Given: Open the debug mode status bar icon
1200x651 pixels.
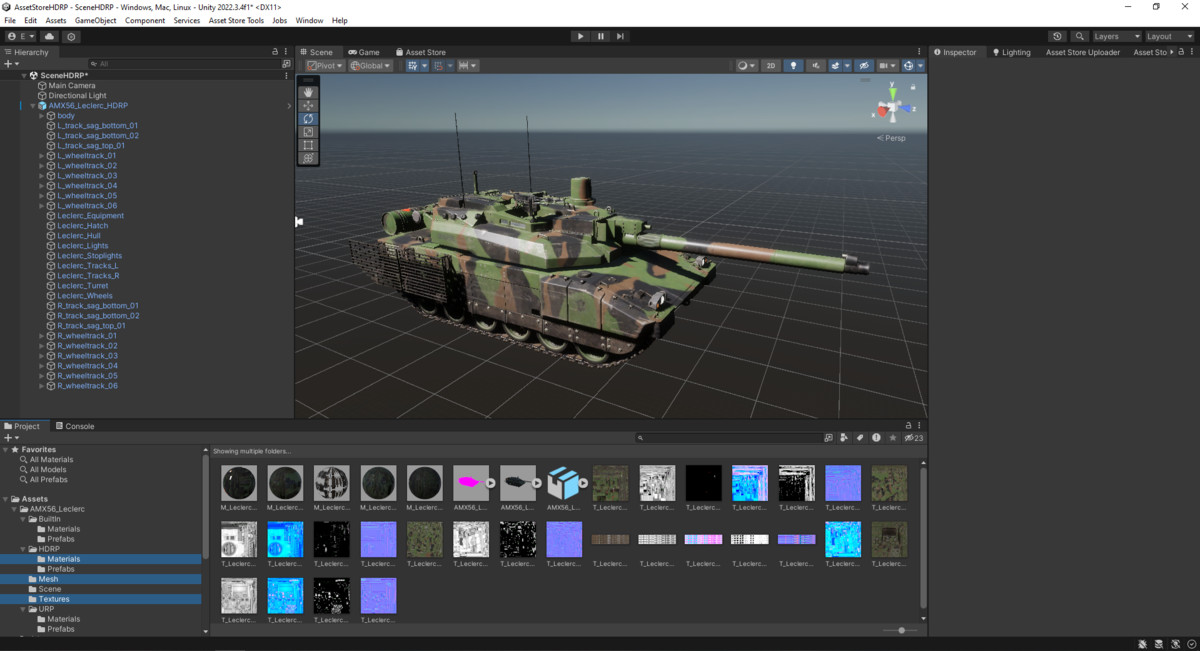Looking at the screenshot, I should [1143, 644].
